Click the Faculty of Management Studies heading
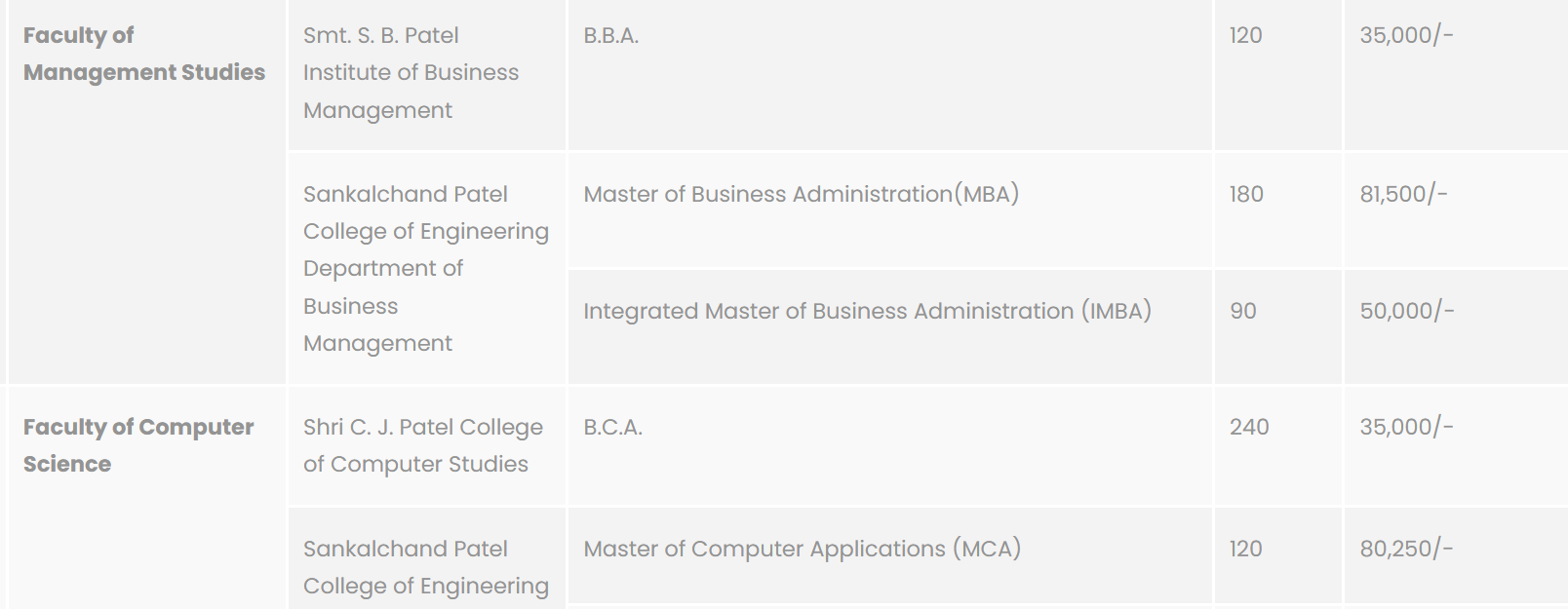Image resolution: width=1568 pixels, height=609 pixels. tap(143, 54)
